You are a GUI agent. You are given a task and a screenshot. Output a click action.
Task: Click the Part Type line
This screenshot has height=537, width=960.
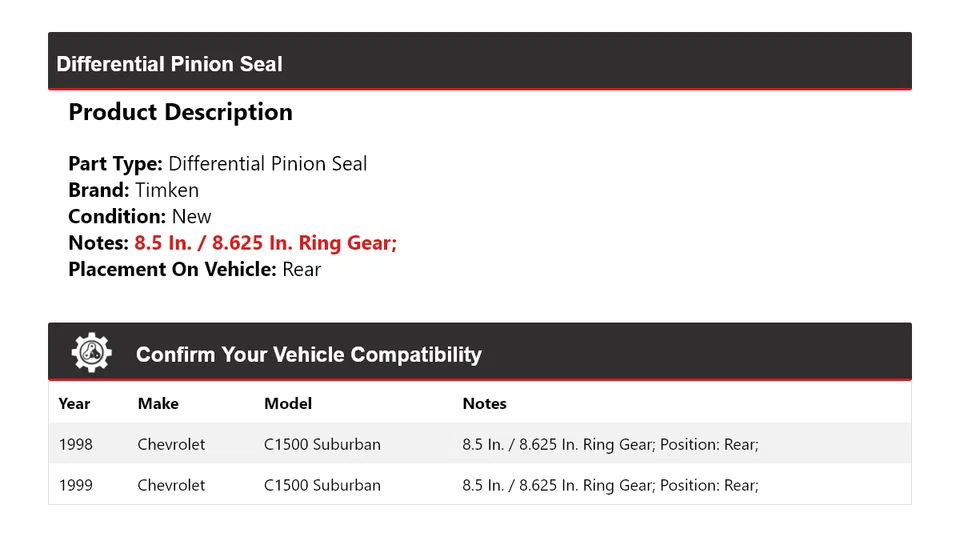(x=217, y=164)
